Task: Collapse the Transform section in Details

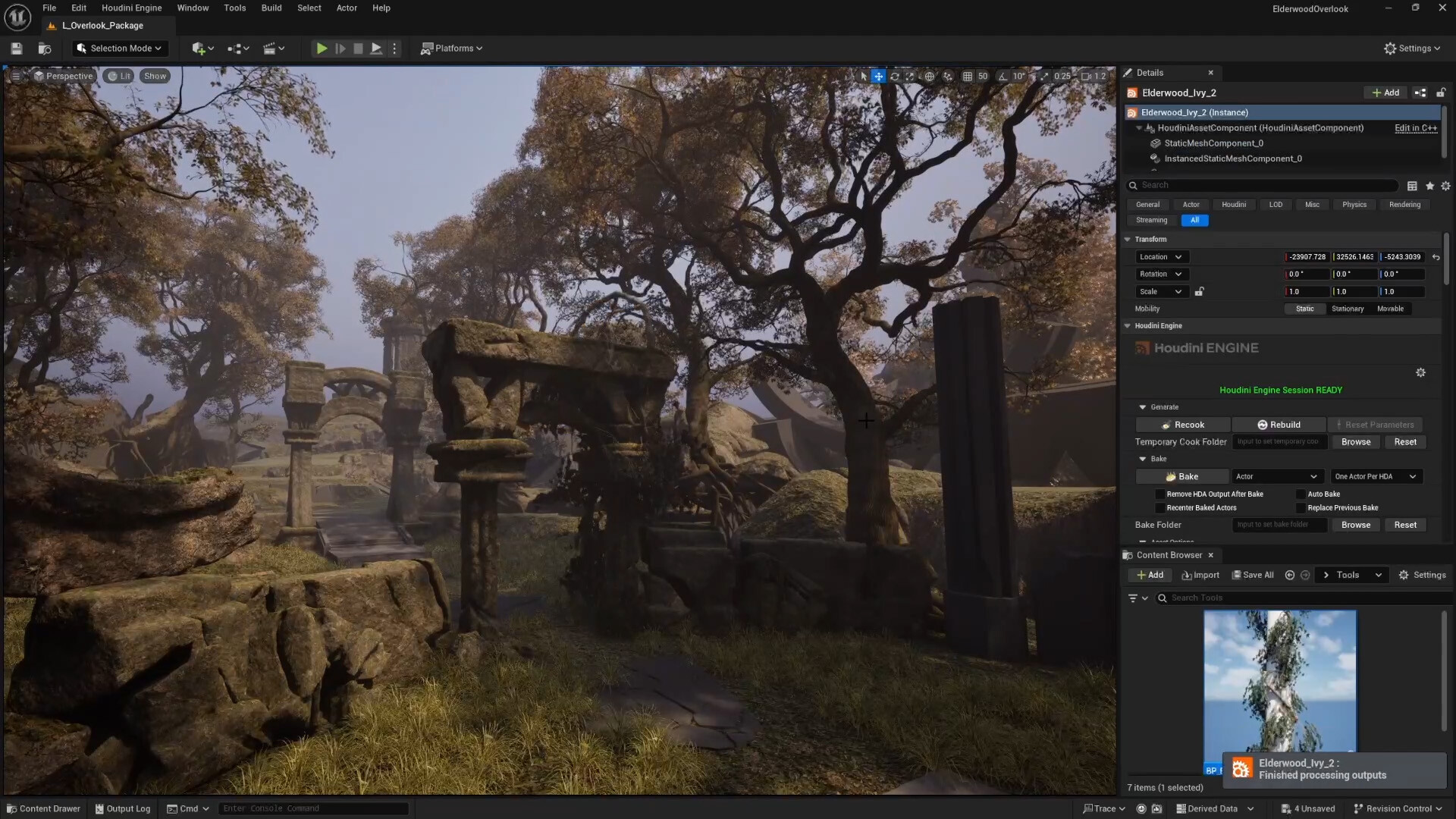Action: [1128, 239]
